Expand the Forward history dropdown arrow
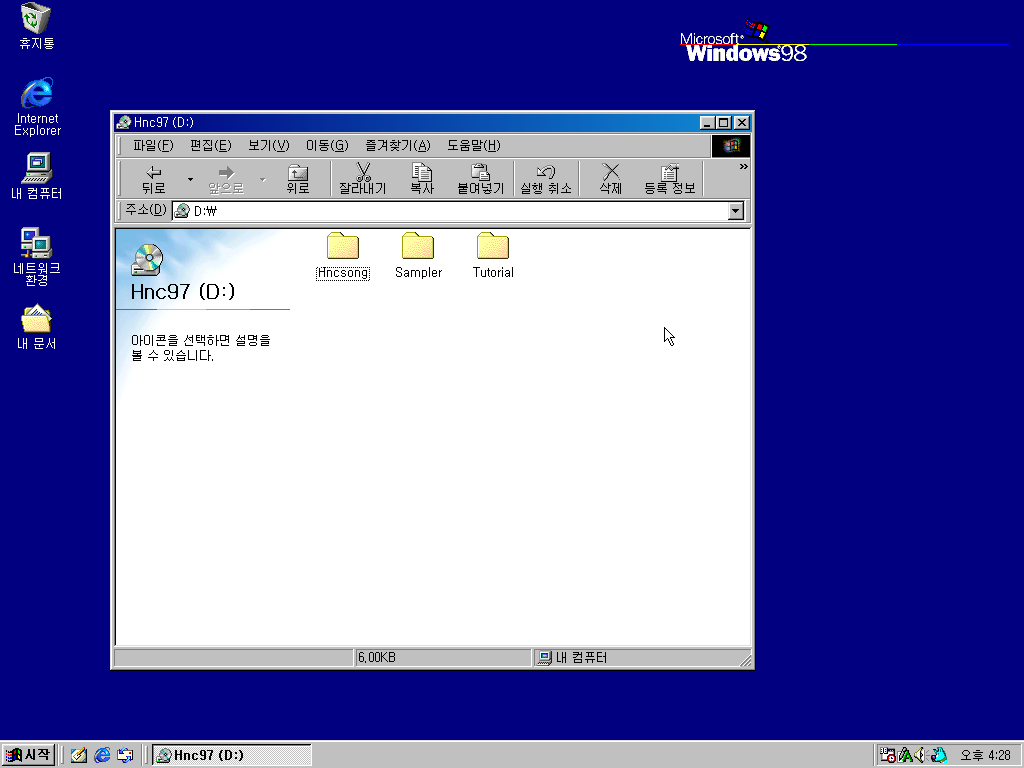Image resolution: width=1024 pixels, height=768 pixels. 263,179
